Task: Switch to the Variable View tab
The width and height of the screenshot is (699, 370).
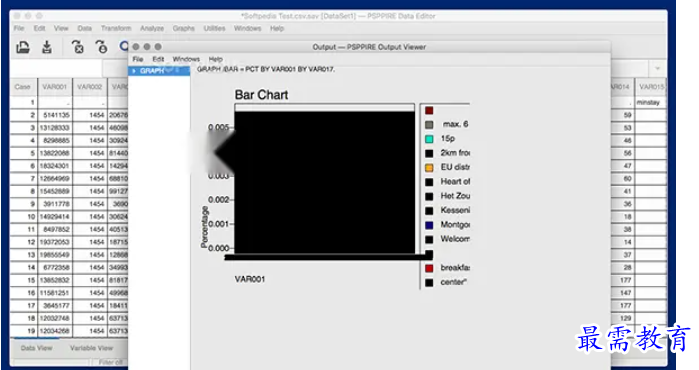Action: [x=91, y=348]
